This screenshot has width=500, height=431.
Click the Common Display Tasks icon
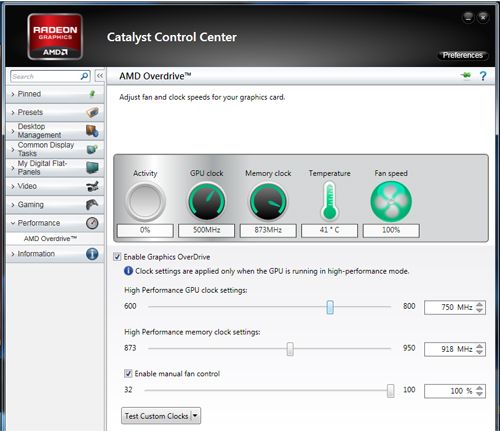point(92,149)
